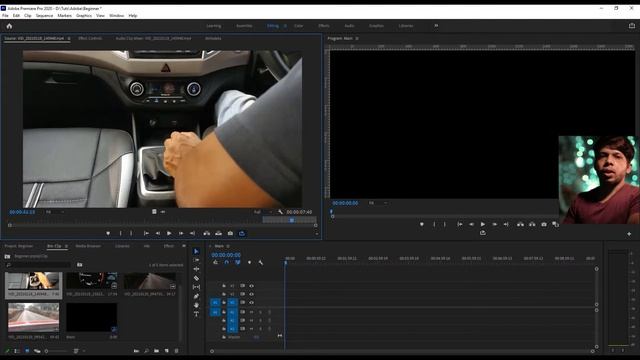
Task: Go to Out point in Source monitor
Action: (x=192, y=233)
